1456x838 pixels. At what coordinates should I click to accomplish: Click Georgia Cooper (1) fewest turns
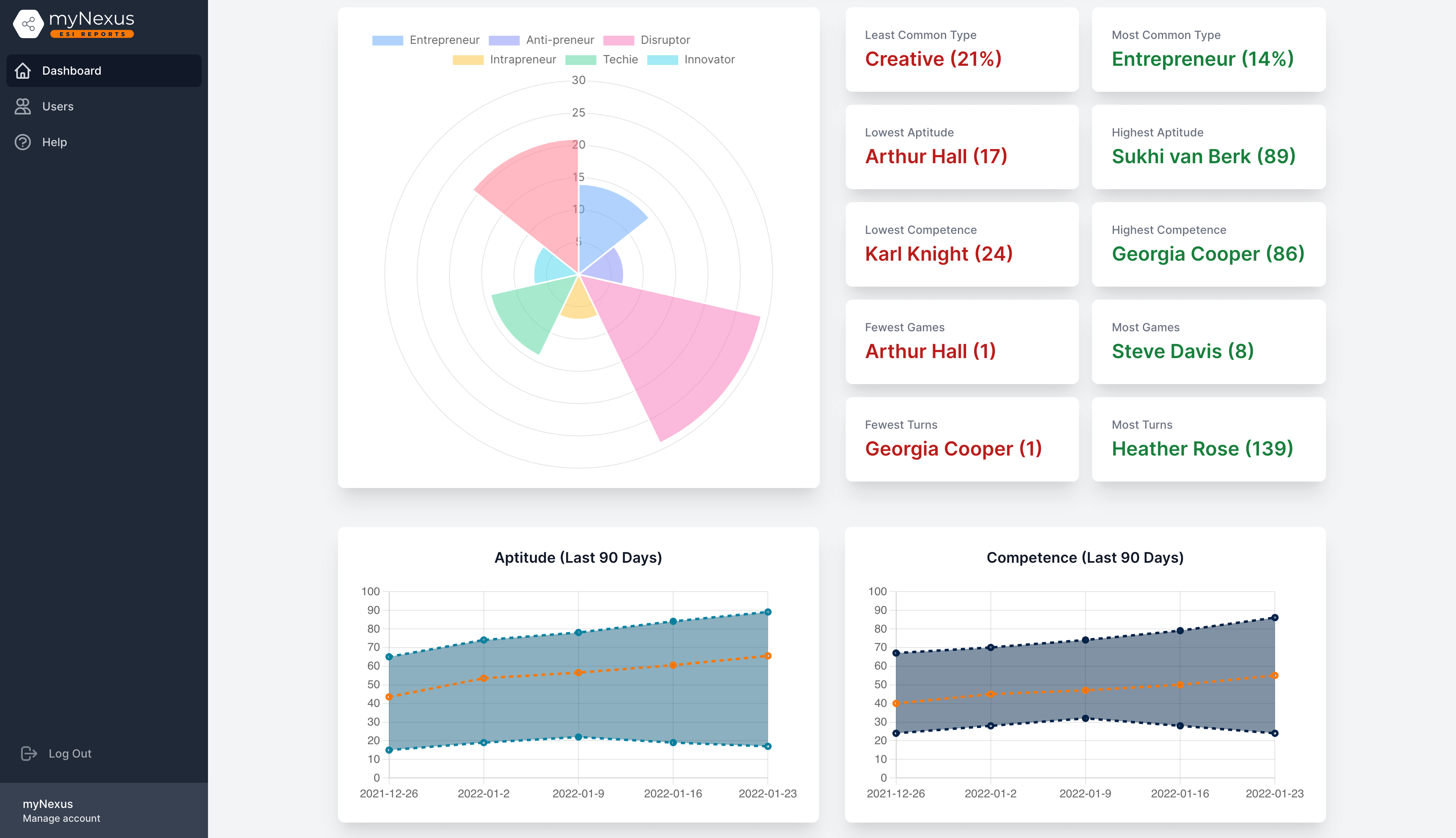[953, 448]
